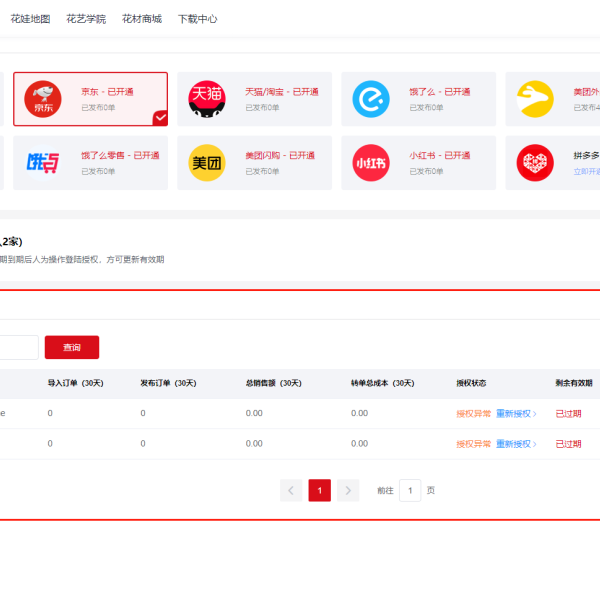The width and height of the screenshot is (600, 600).
Task: Click the 小红书 red logo
Action: pos(371,163)
